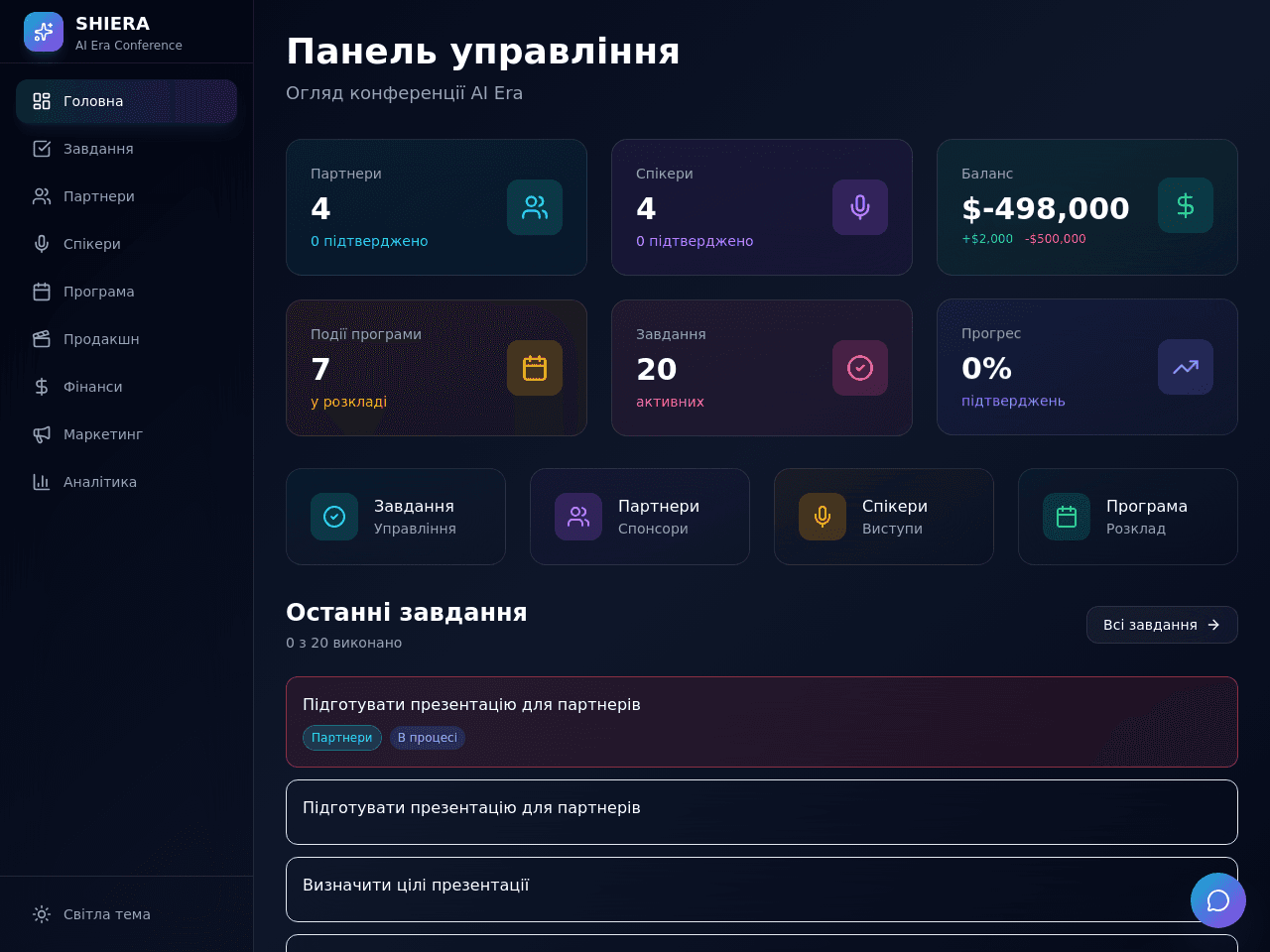Click the Фінанси dollar icon in sidebar
Screen dimensions: 1270x952
42,387
